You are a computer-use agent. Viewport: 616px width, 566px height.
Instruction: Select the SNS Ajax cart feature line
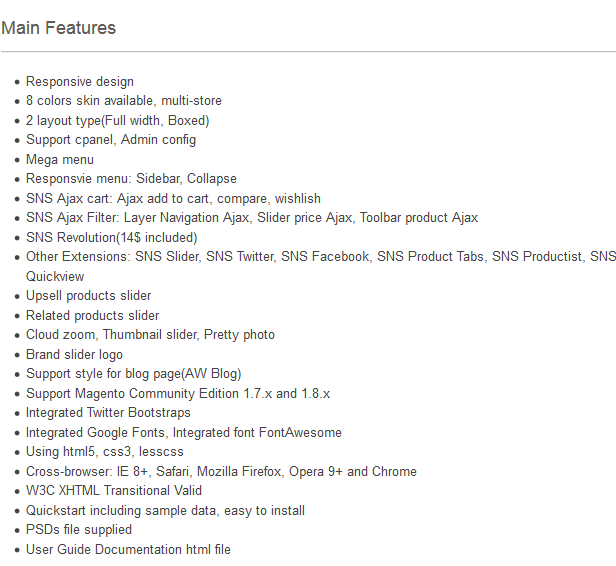click(x=173, y=199)
